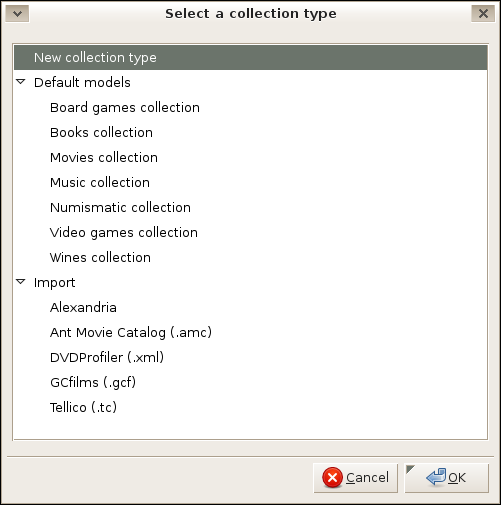The height and width of the screenshot is (505, 501).
Task: Collapse the Default models group
Action: pyautogui.click(x=21, y=82)
